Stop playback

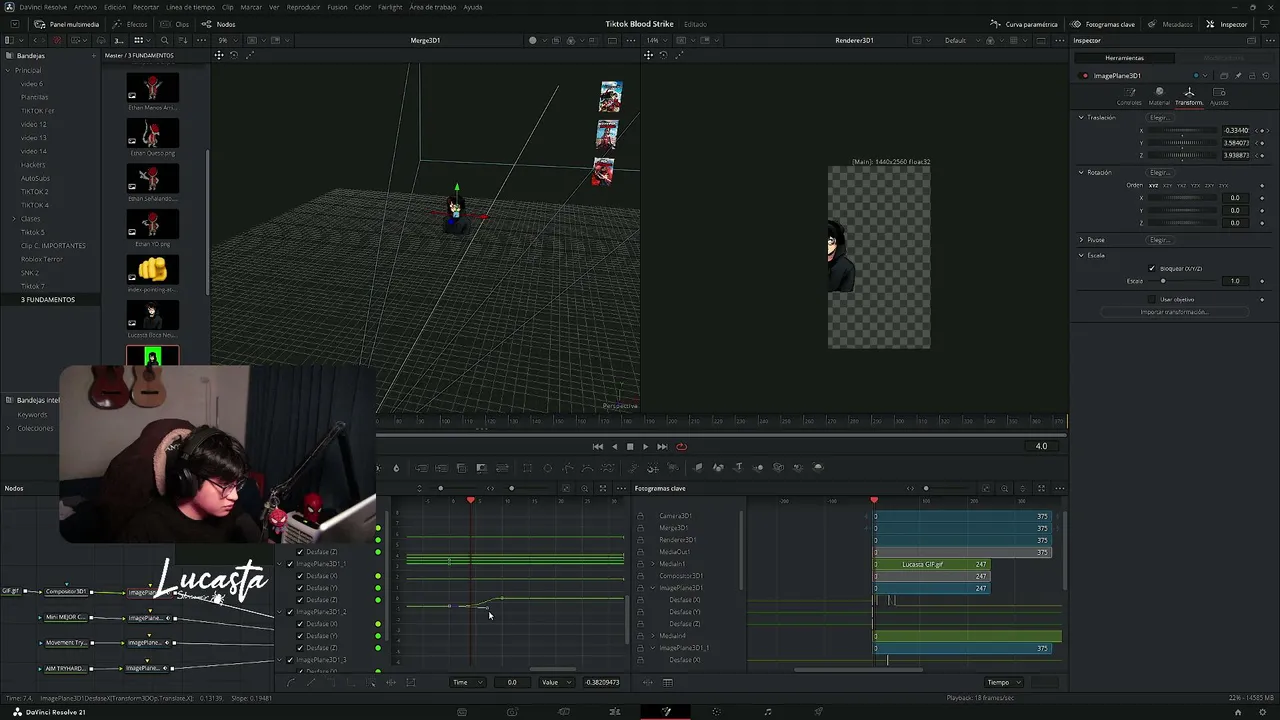click(x=630, y=447)
